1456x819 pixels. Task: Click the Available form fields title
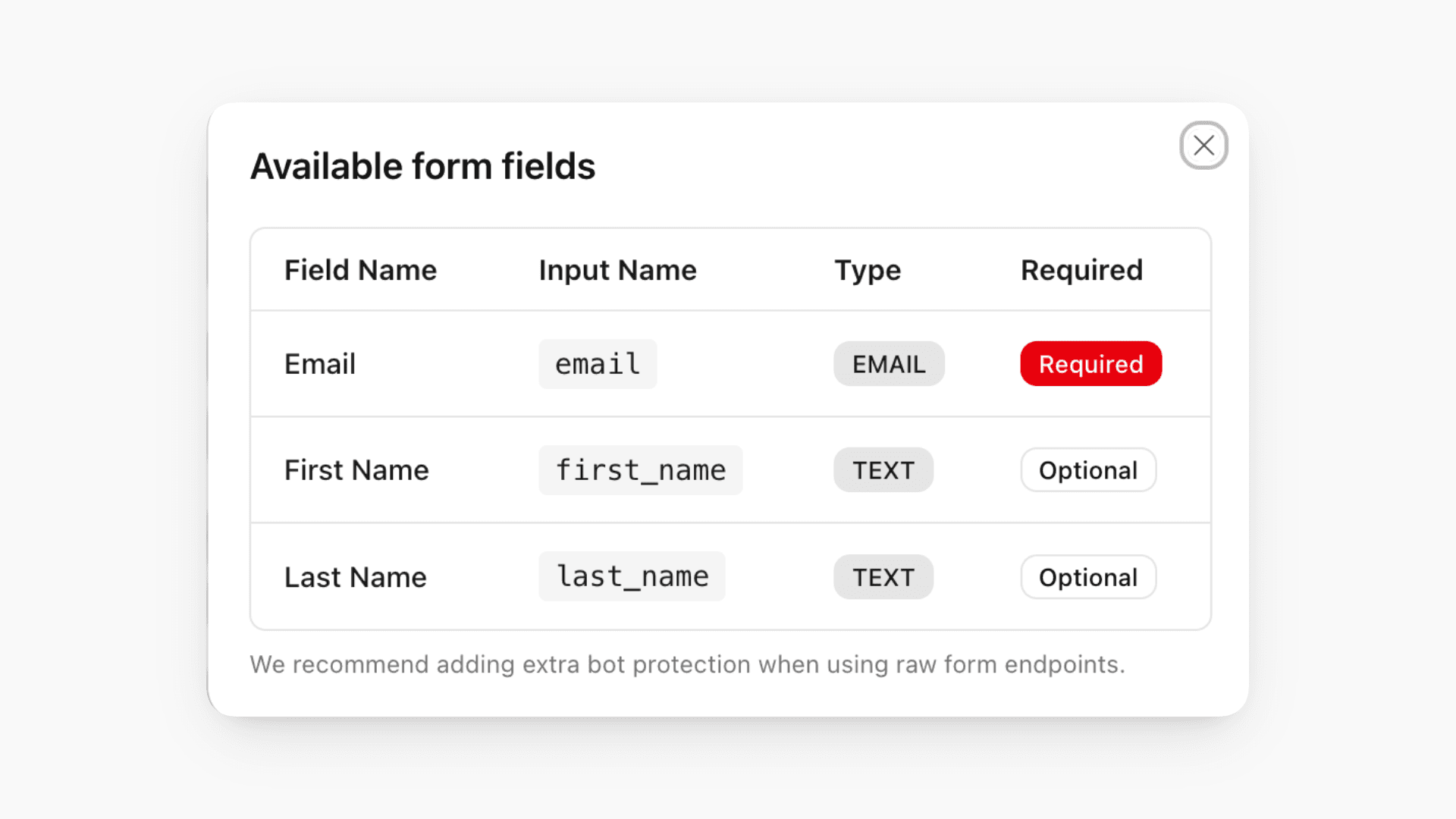click(x=422, y=166)
